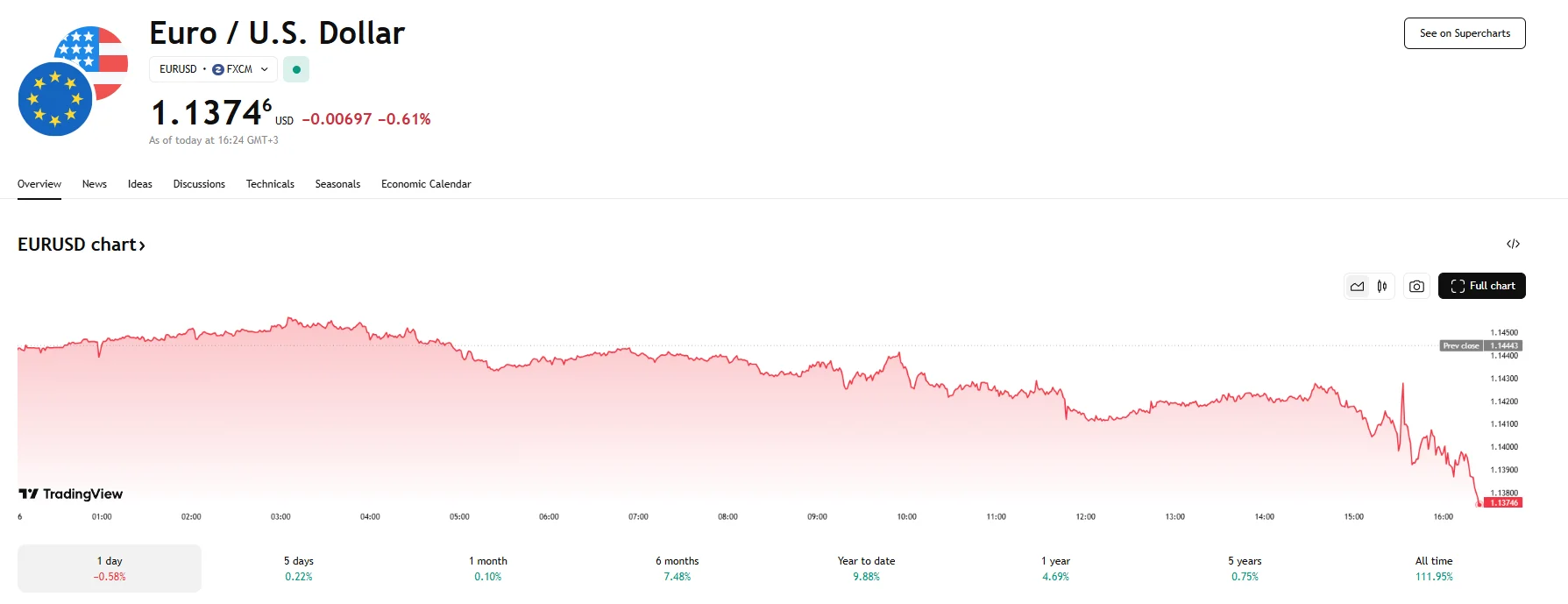Select the All time range
Image resolution: width=1568 pixels, height=604 pixels.
(1433, 568)
